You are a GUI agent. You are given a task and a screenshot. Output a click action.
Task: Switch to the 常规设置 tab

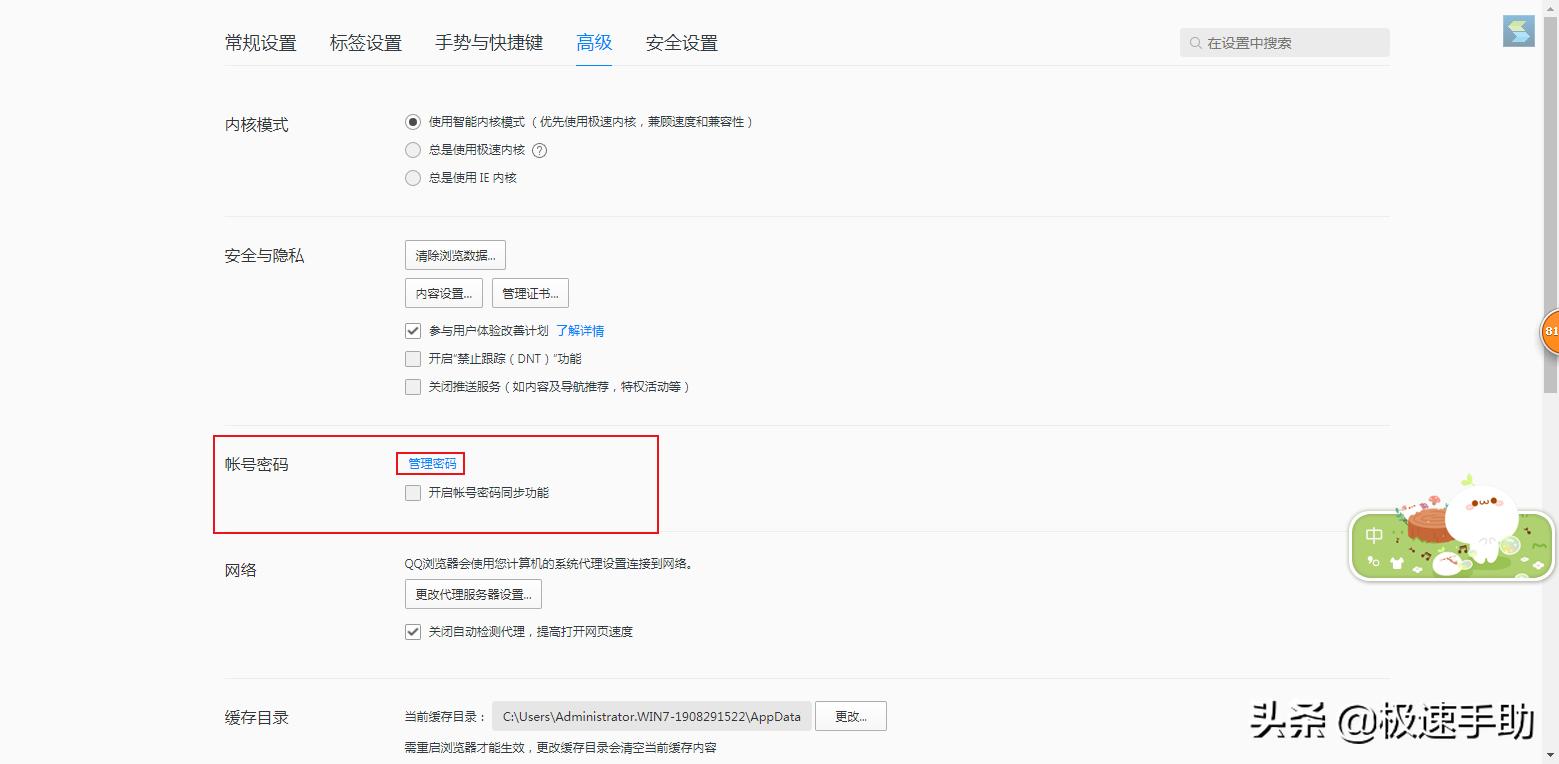[x=260, y=42]
